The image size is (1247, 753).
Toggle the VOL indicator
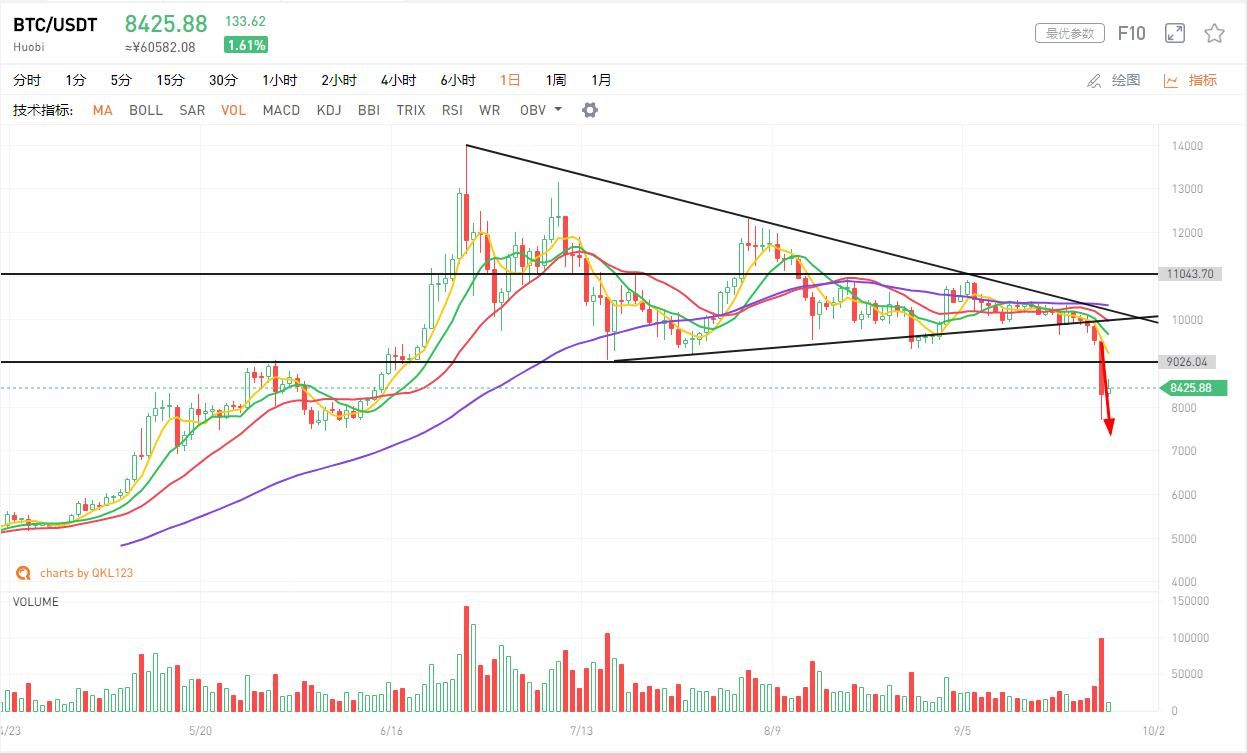[x=233, y=110]
